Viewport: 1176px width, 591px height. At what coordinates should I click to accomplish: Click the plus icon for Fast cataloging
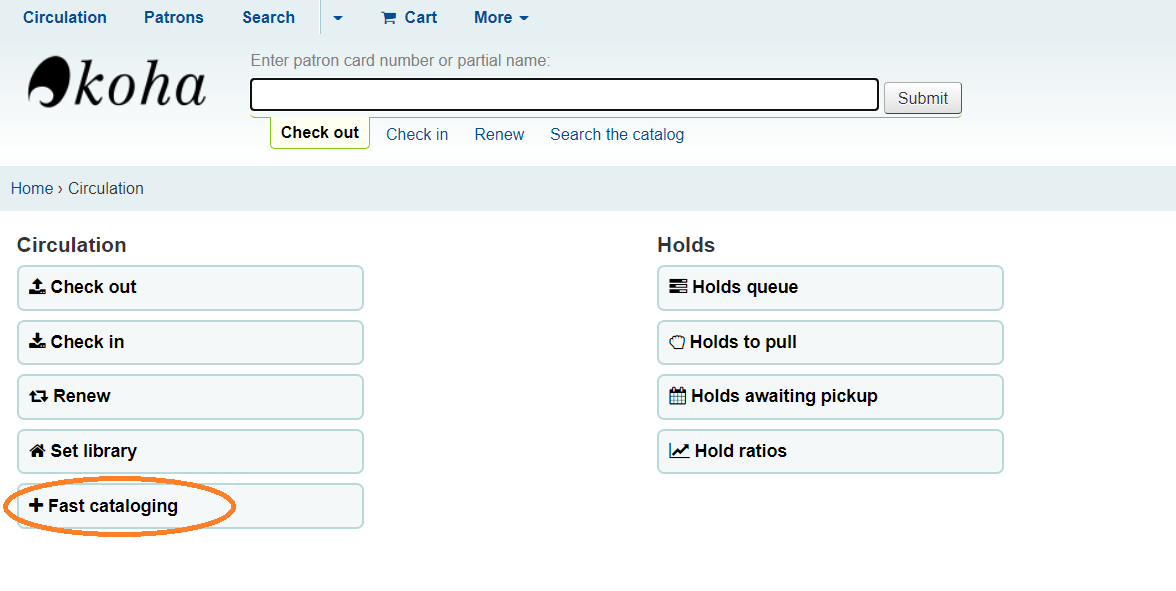pyautogui.click(x=35, y=505)
